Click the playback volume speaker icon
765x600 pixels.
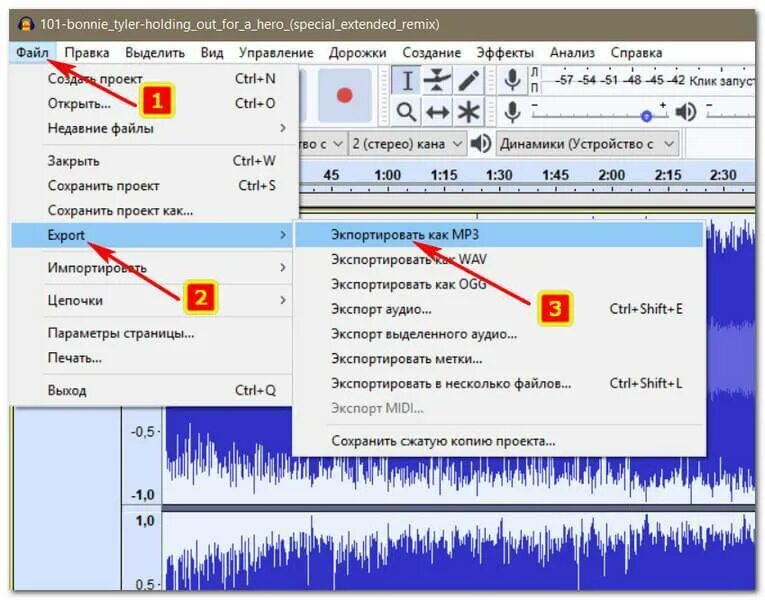(685, 112)
